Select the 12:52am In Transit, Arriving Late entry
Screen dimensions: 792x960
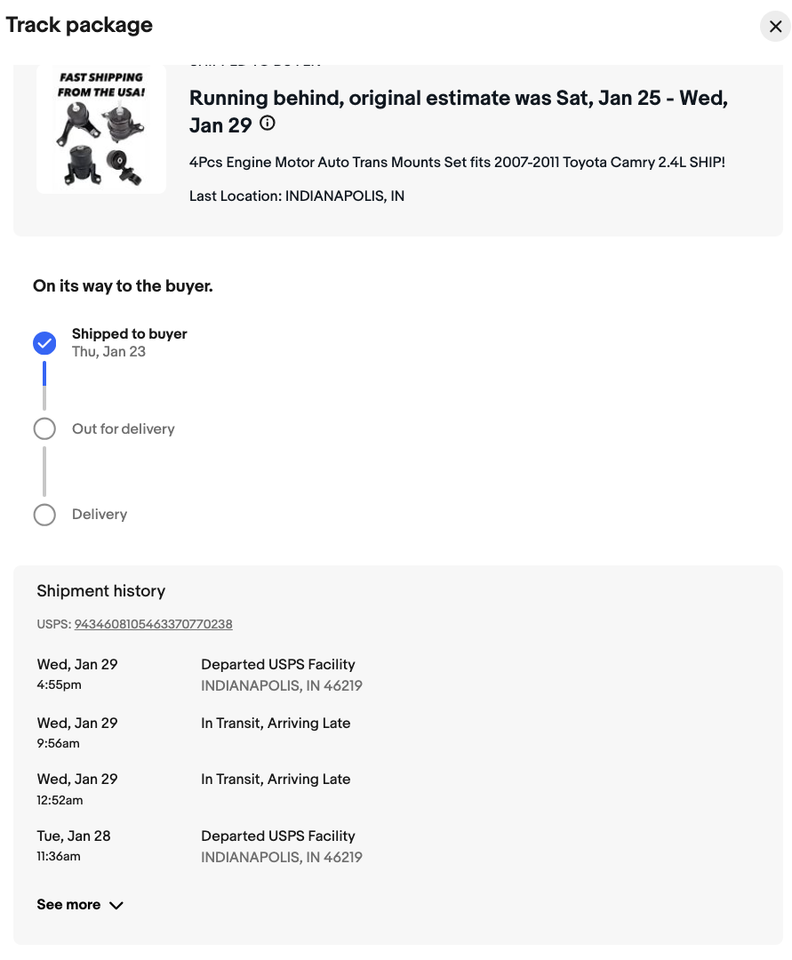(275, 779)
